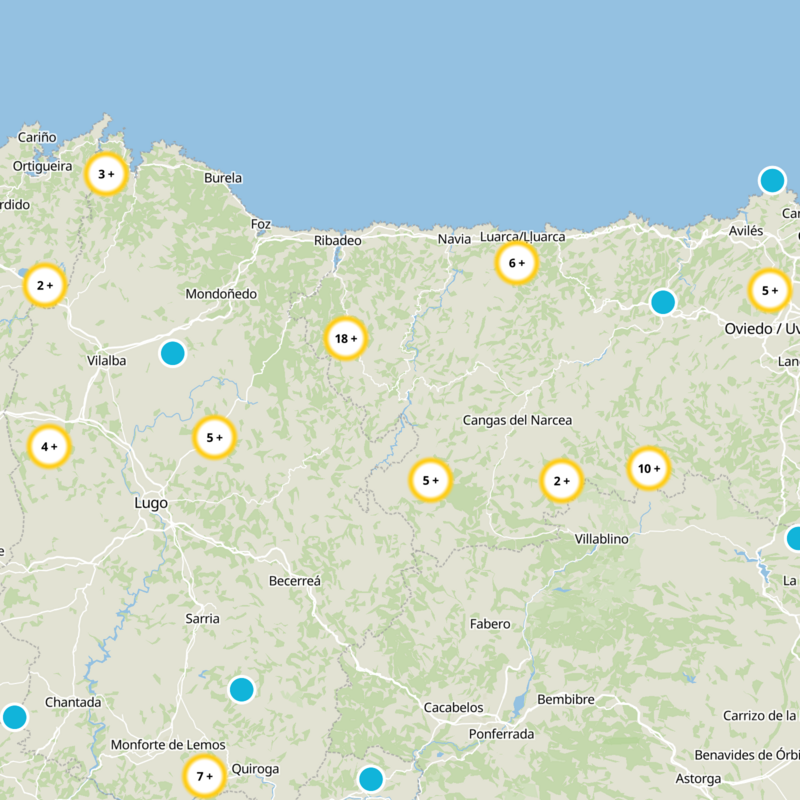Click the Avilés label

click(746, 231)
